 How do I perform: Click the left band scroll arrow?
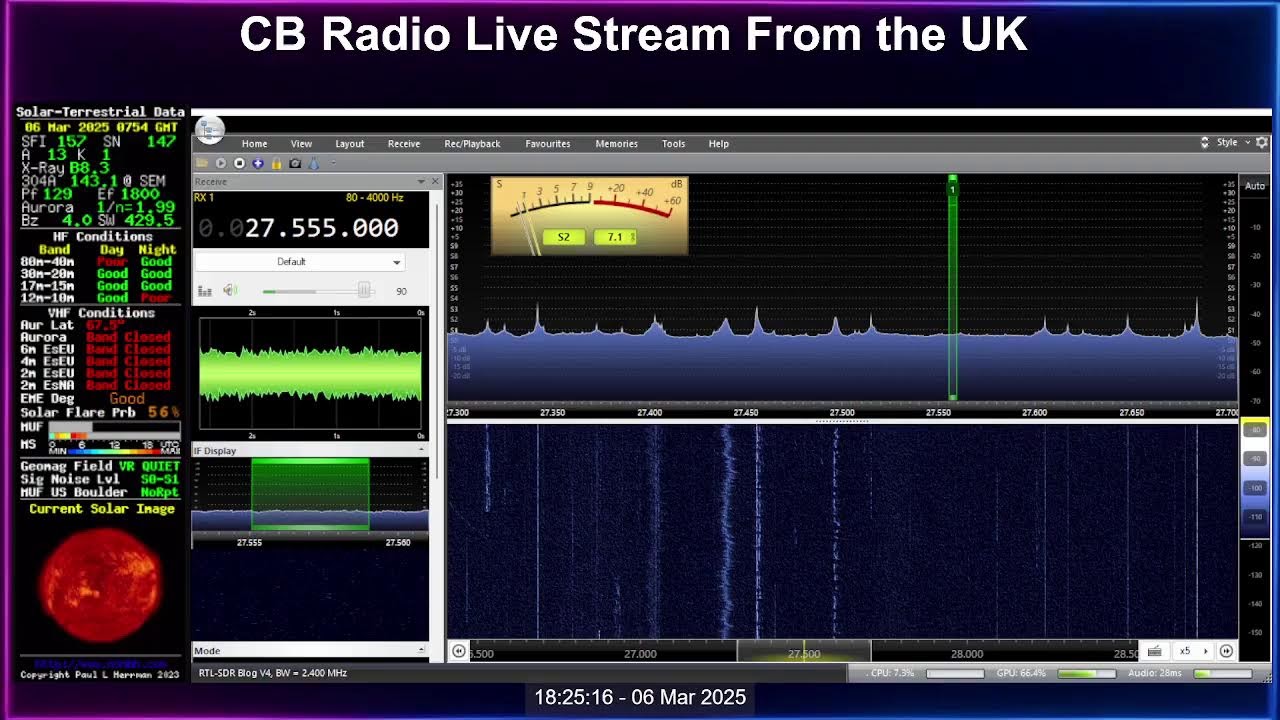(x=459, y=651)
